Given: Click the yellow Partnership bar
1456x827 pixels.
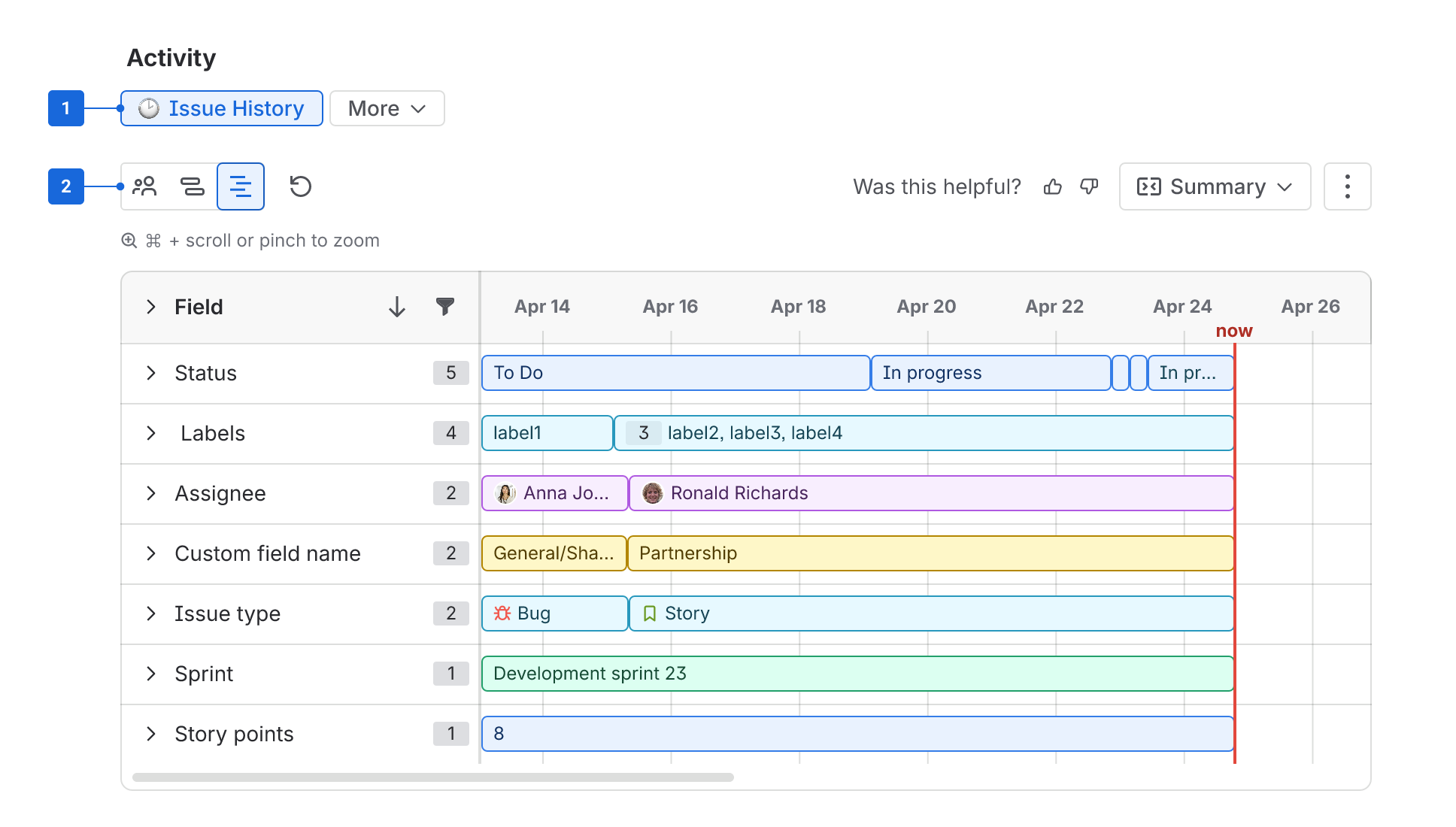Looking at the screenshot, I should point(930,553).
